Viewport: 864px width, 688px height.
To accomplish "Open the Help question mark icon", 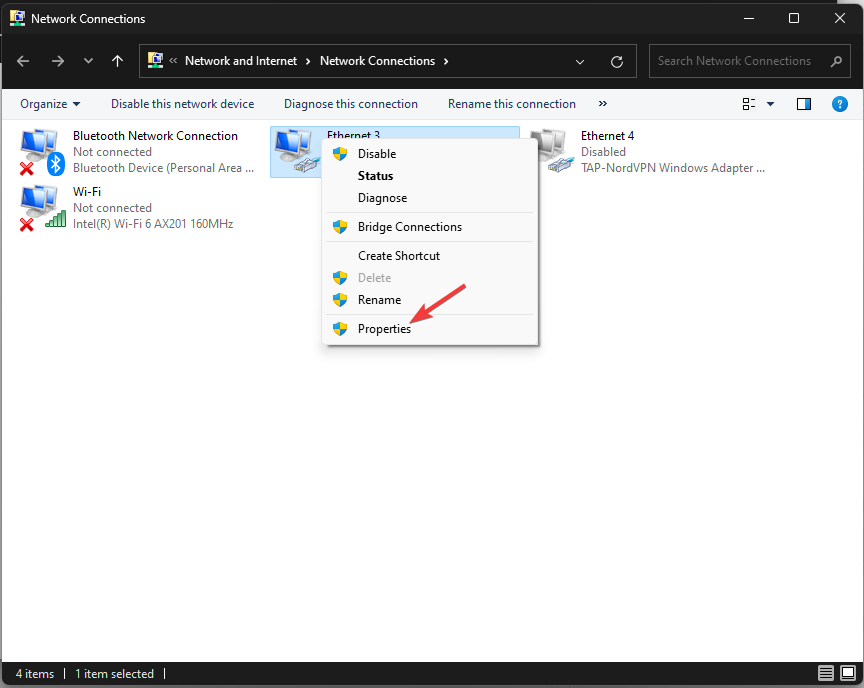I will click(840, 104).
